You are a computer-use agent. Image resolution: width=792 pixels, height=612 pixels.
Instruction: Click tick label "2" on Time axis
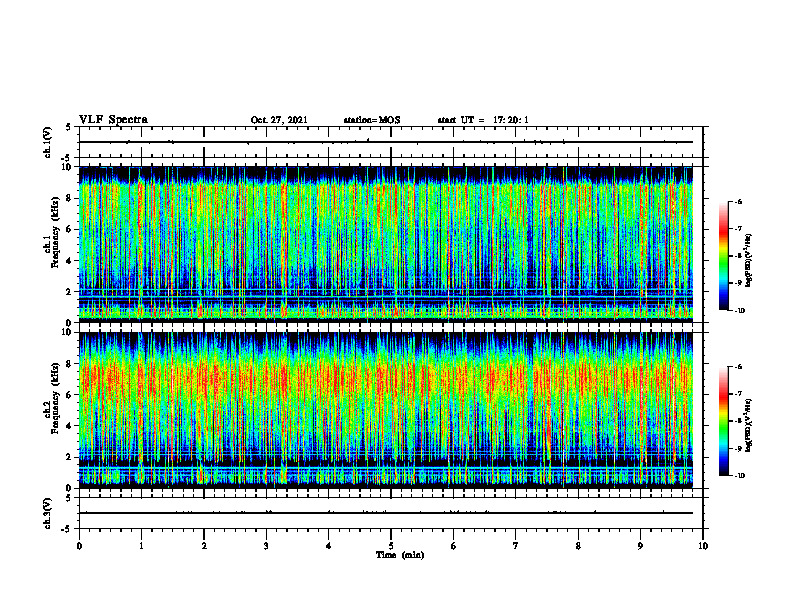click(204, 546)
